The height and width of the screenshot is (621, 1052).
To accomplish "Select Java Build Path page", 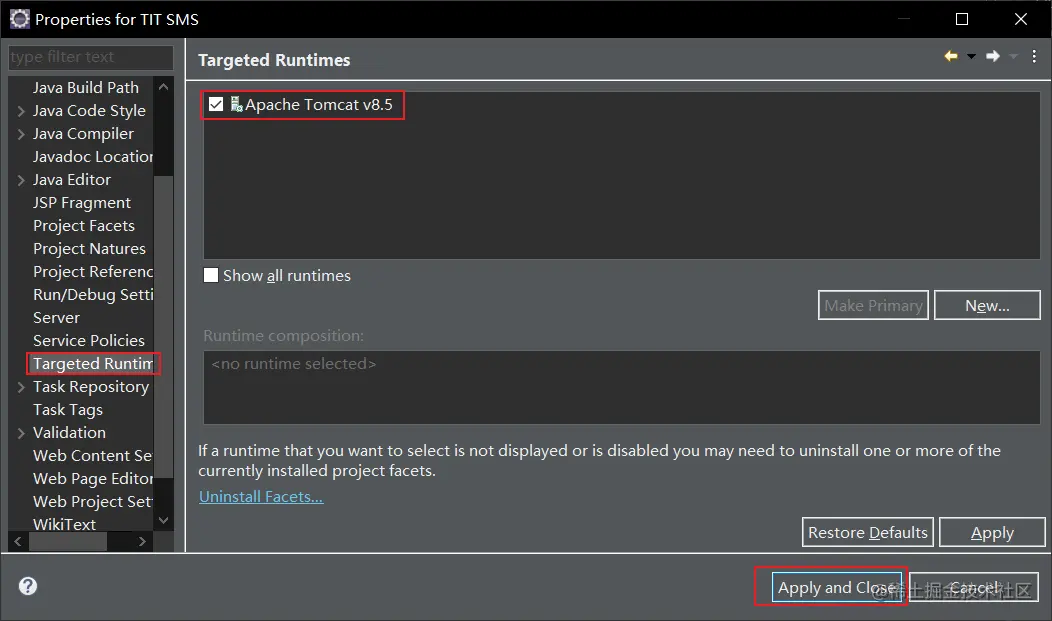I will pos(86,87).
